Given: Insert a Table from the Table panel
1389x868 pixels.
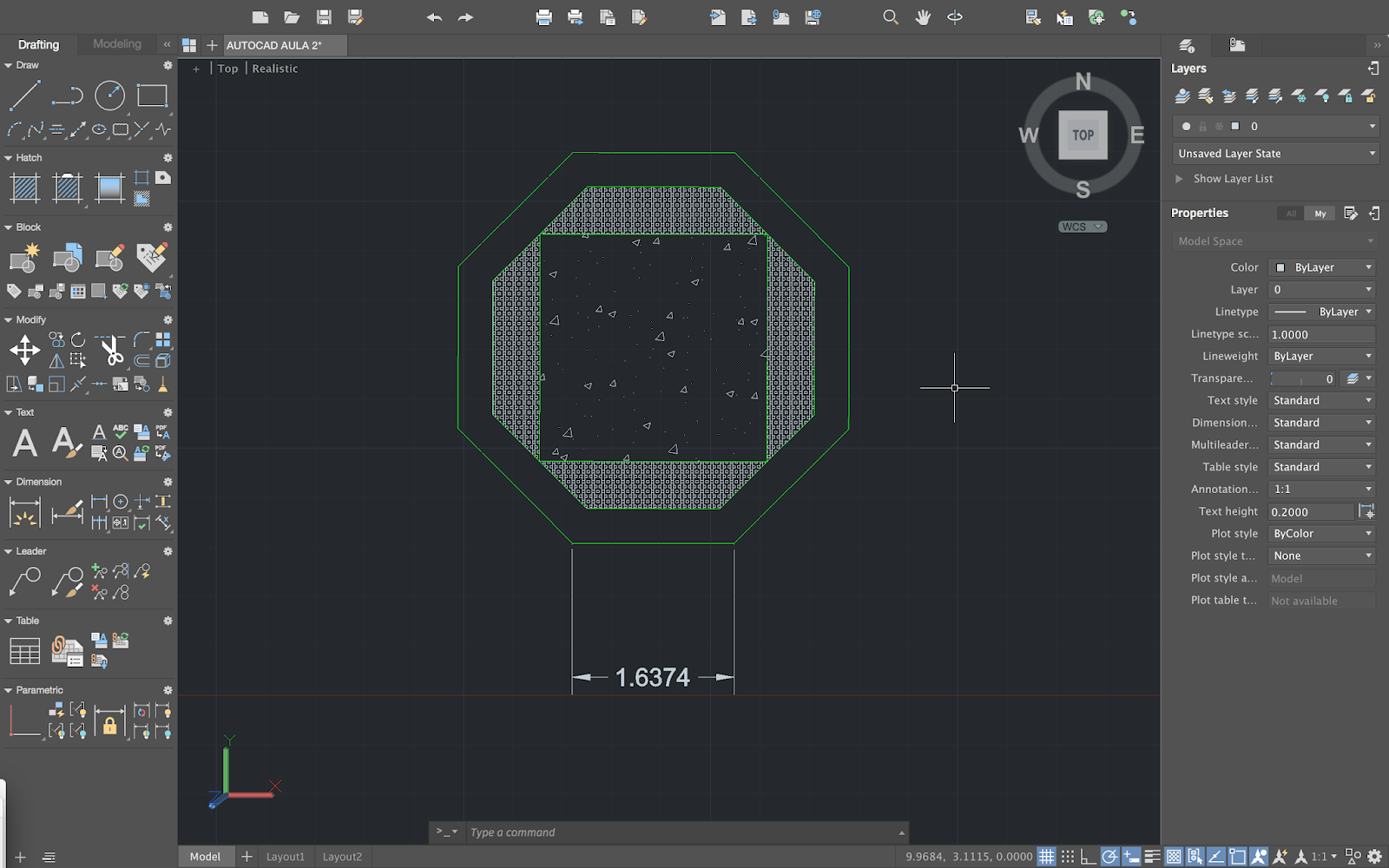Looking at the screenshot, I should (23, 650).
